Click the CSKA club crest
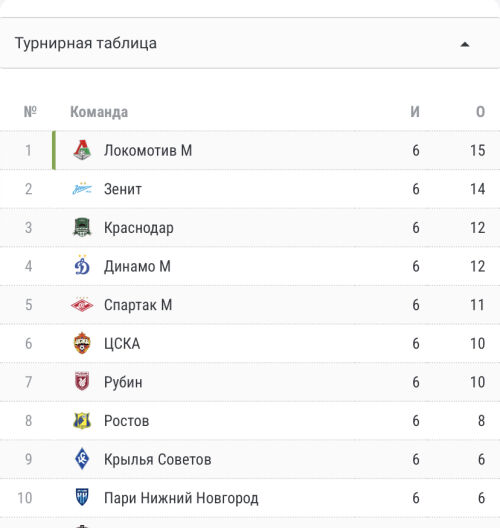Image resolution: width=500 pixels, height=528 pixels. tap(82, 343)
